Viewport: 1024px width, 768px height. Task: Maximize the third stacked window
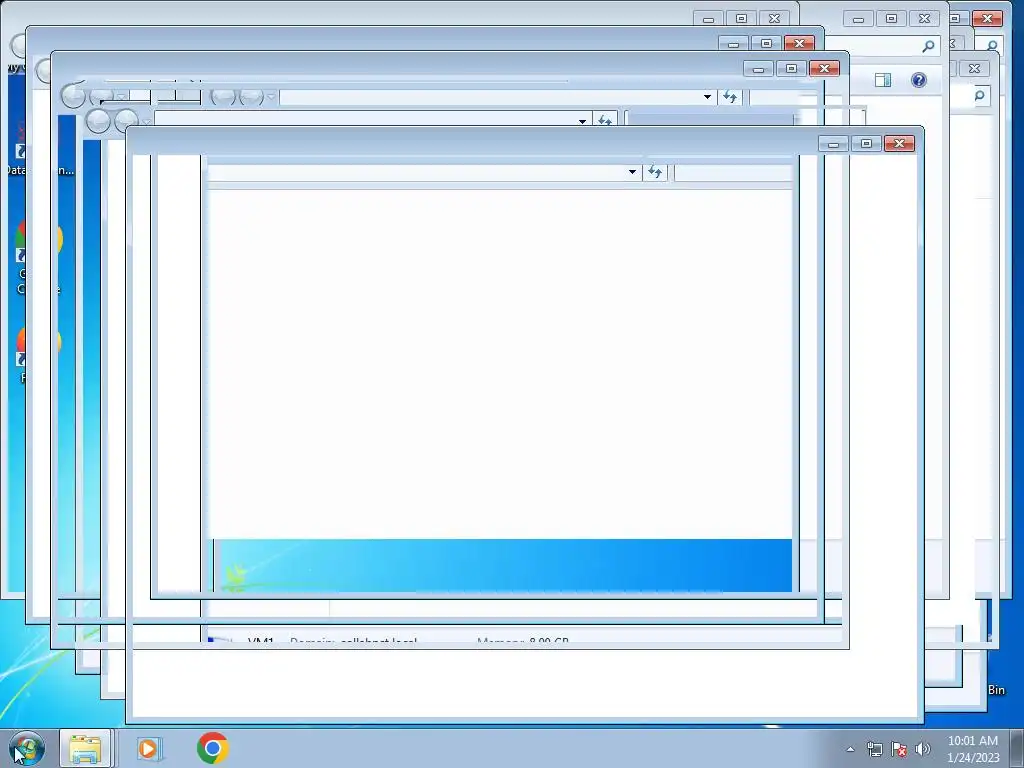click(x=767, y=44)
